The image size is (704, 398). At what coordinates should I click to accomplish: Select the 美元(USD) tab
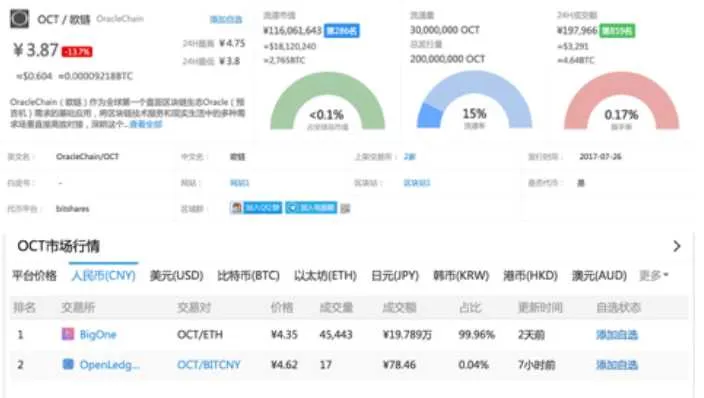coord(176,275)
